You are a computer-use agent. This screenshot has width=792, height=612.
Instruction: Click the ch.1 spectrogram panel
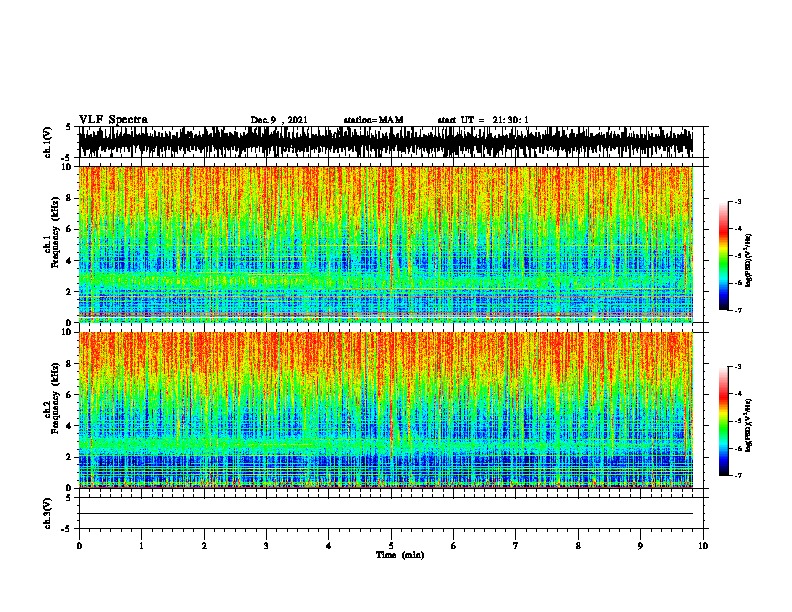click(386, 244)
